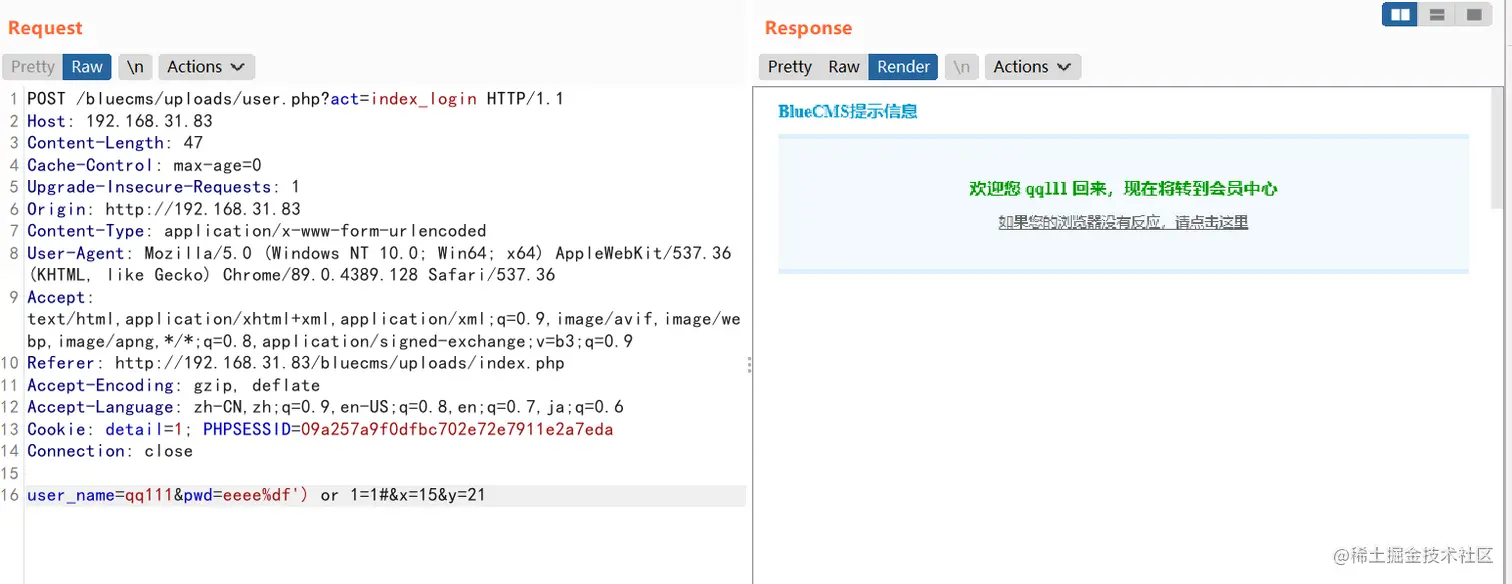Select the Pretty tab in Request panel

click(x=33, y=67)
